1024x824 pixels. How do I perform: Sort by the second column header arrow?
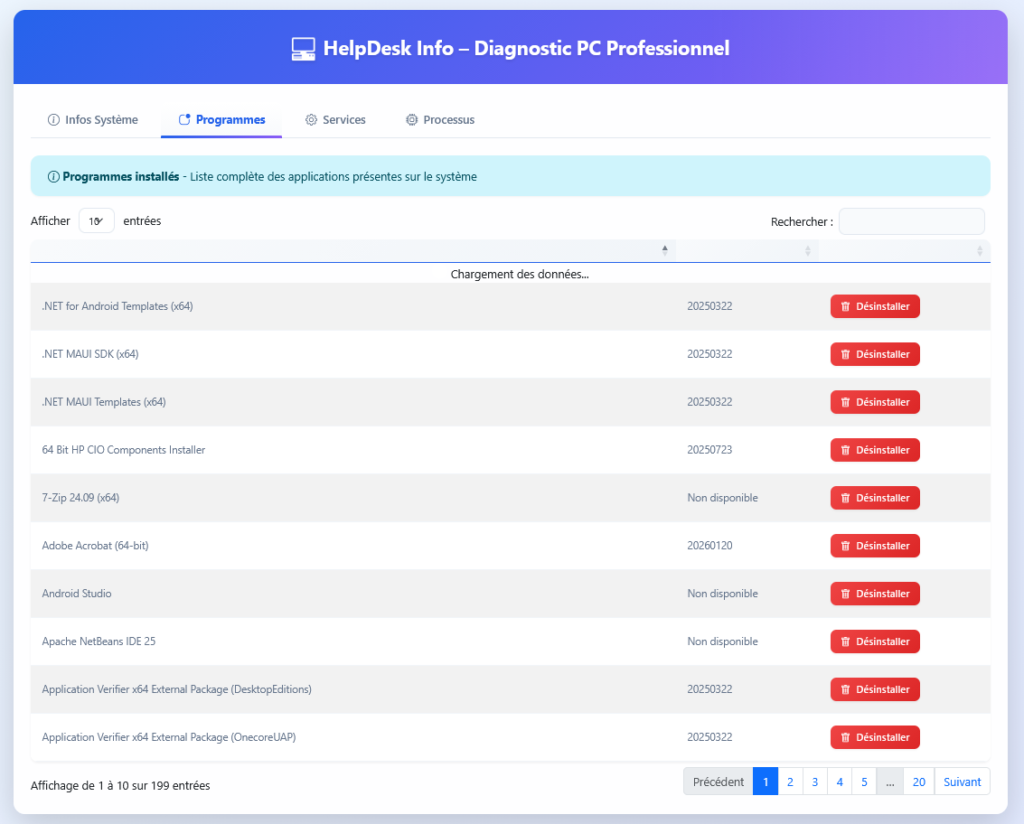pos(808,250)
